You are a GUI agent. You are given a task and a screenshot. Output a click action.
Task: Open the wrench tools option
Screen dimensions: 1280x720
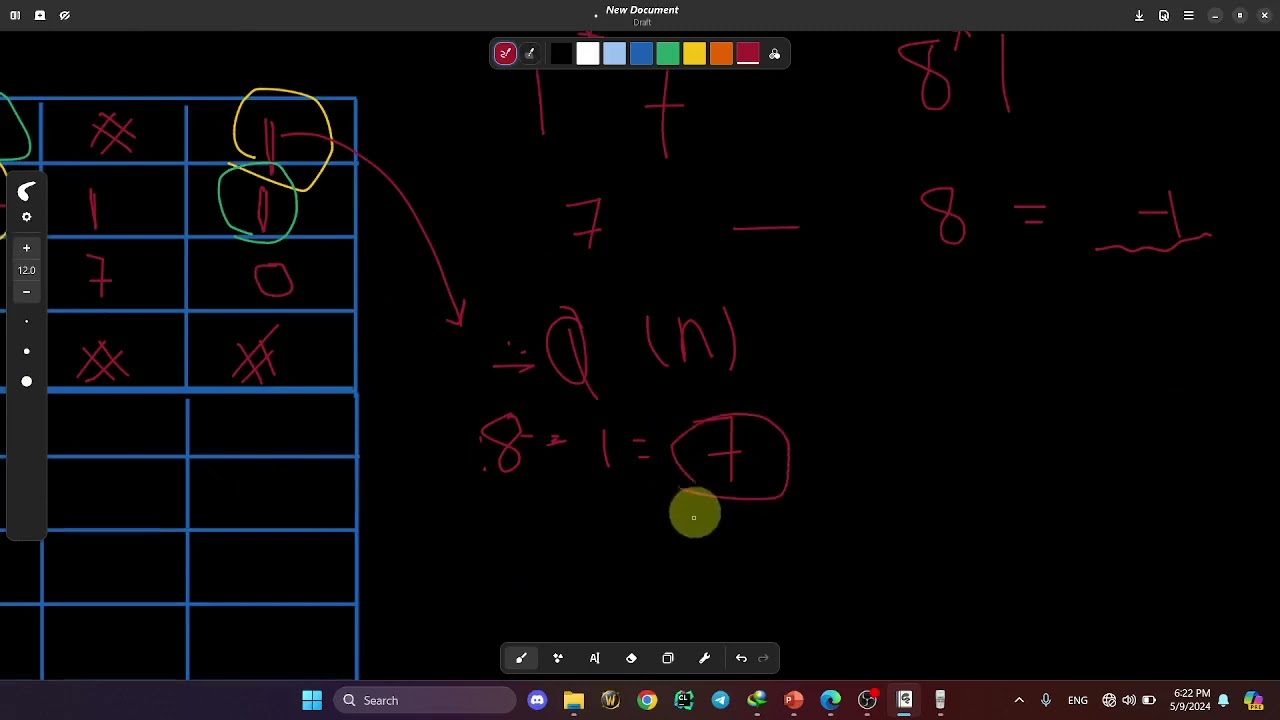[704, 658]
